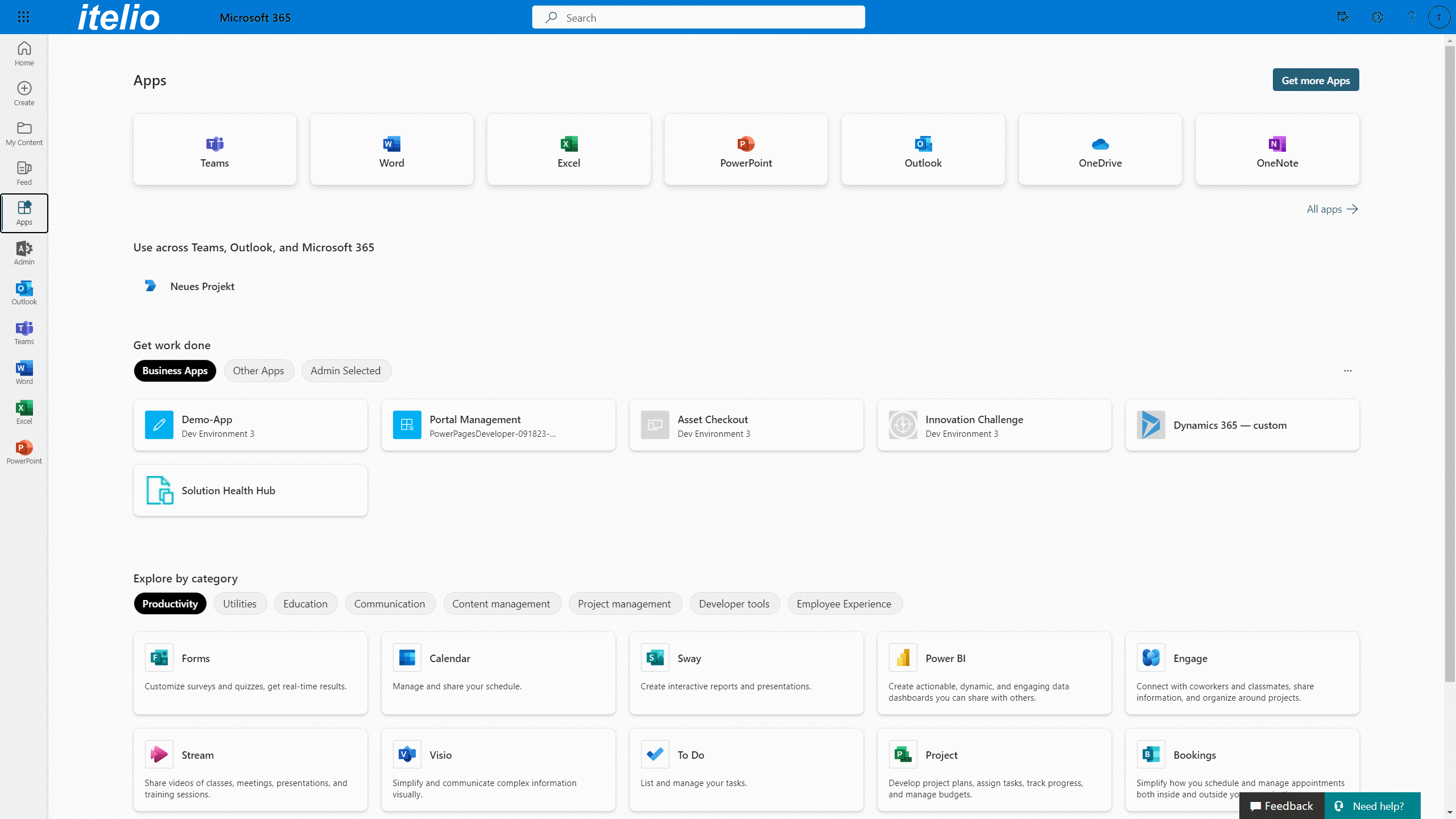Launch Word from the left sidebar

click(24, 373)
